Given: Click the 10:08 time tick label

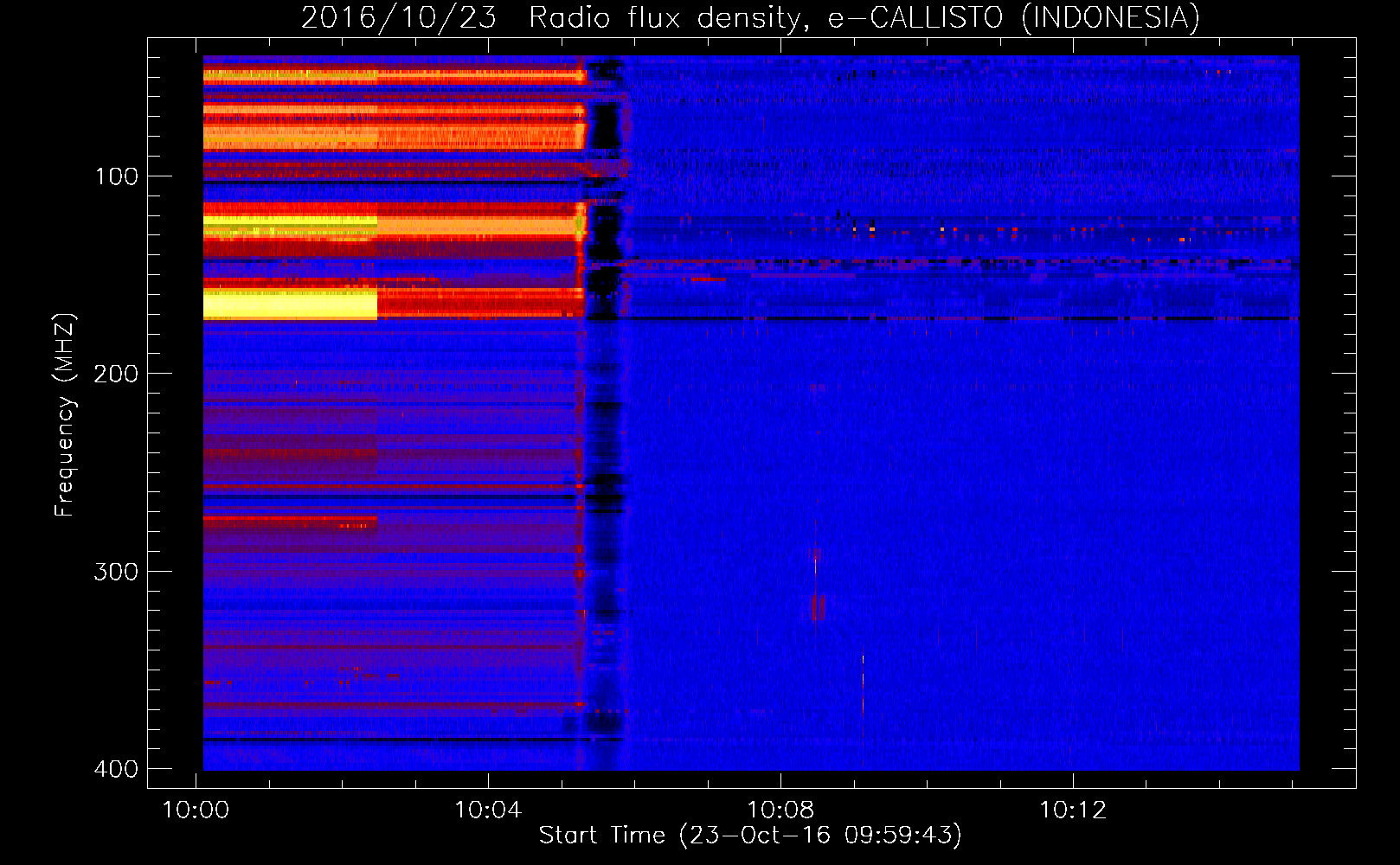Looking at the screenshot, I should [780, 811].
